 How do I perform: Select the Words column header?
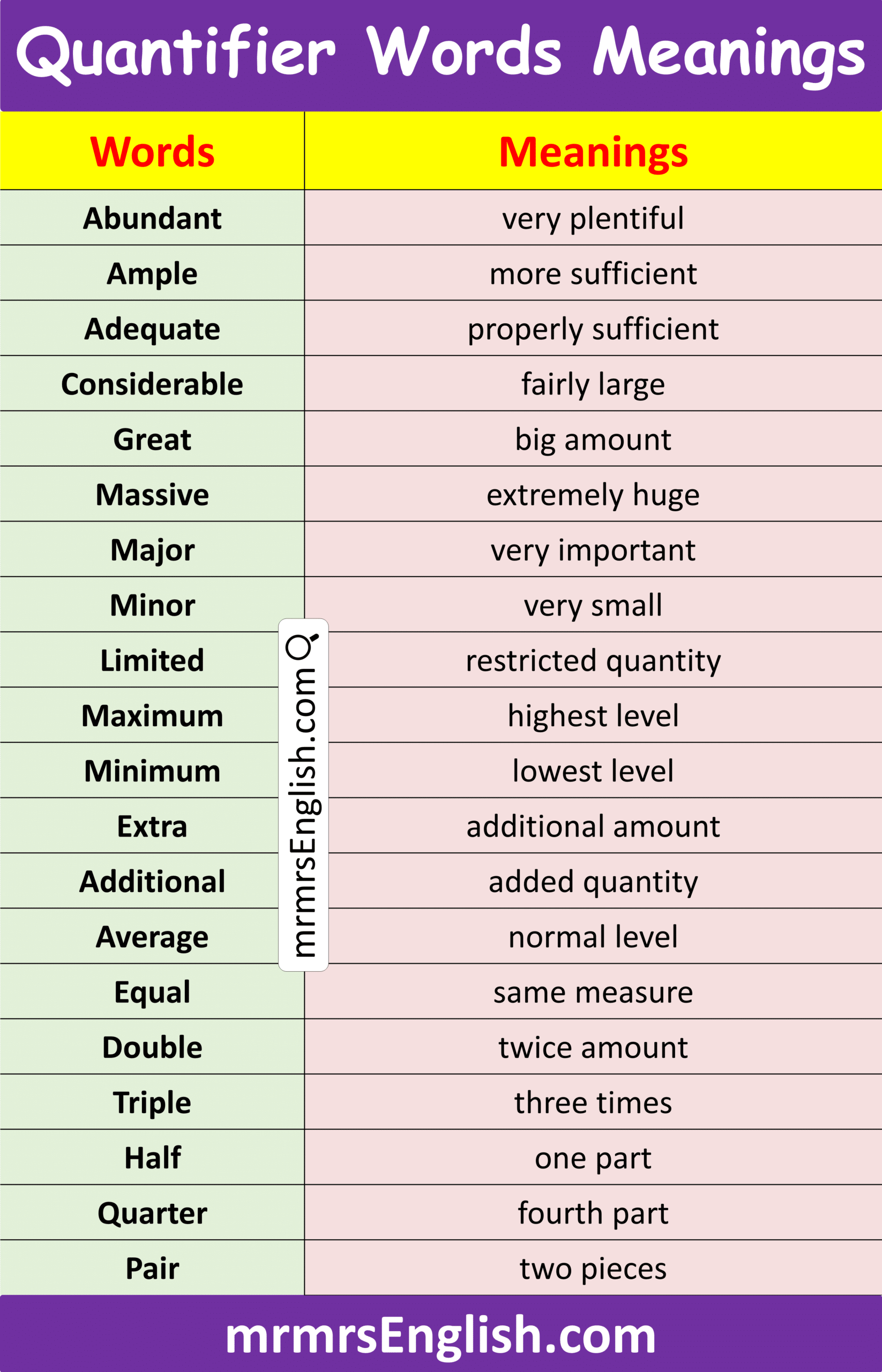tap(152, 152)
